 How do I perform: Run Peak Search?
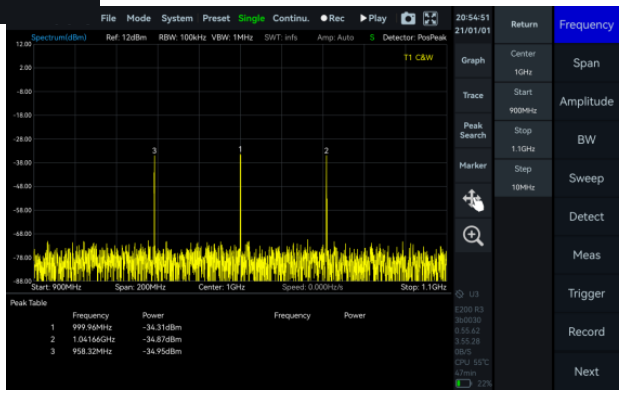point(473,130)
